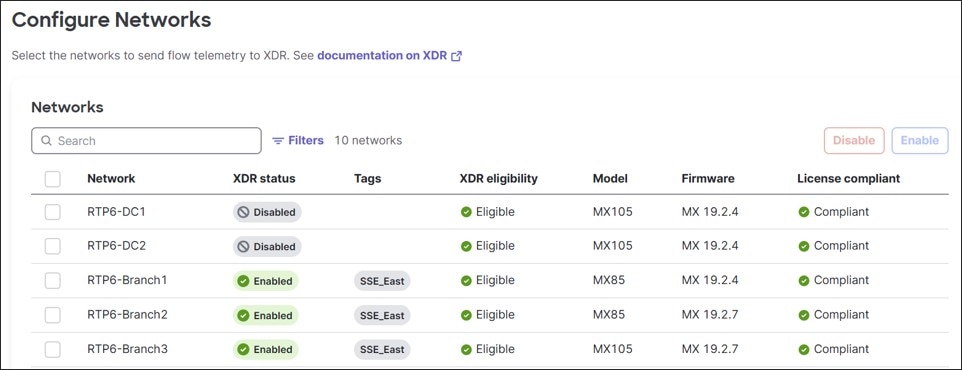Click the SSE_East tag on RTP6-Branch2
Image resolution: width=962 pixels, height=370 pixels.
pos(382,315)
